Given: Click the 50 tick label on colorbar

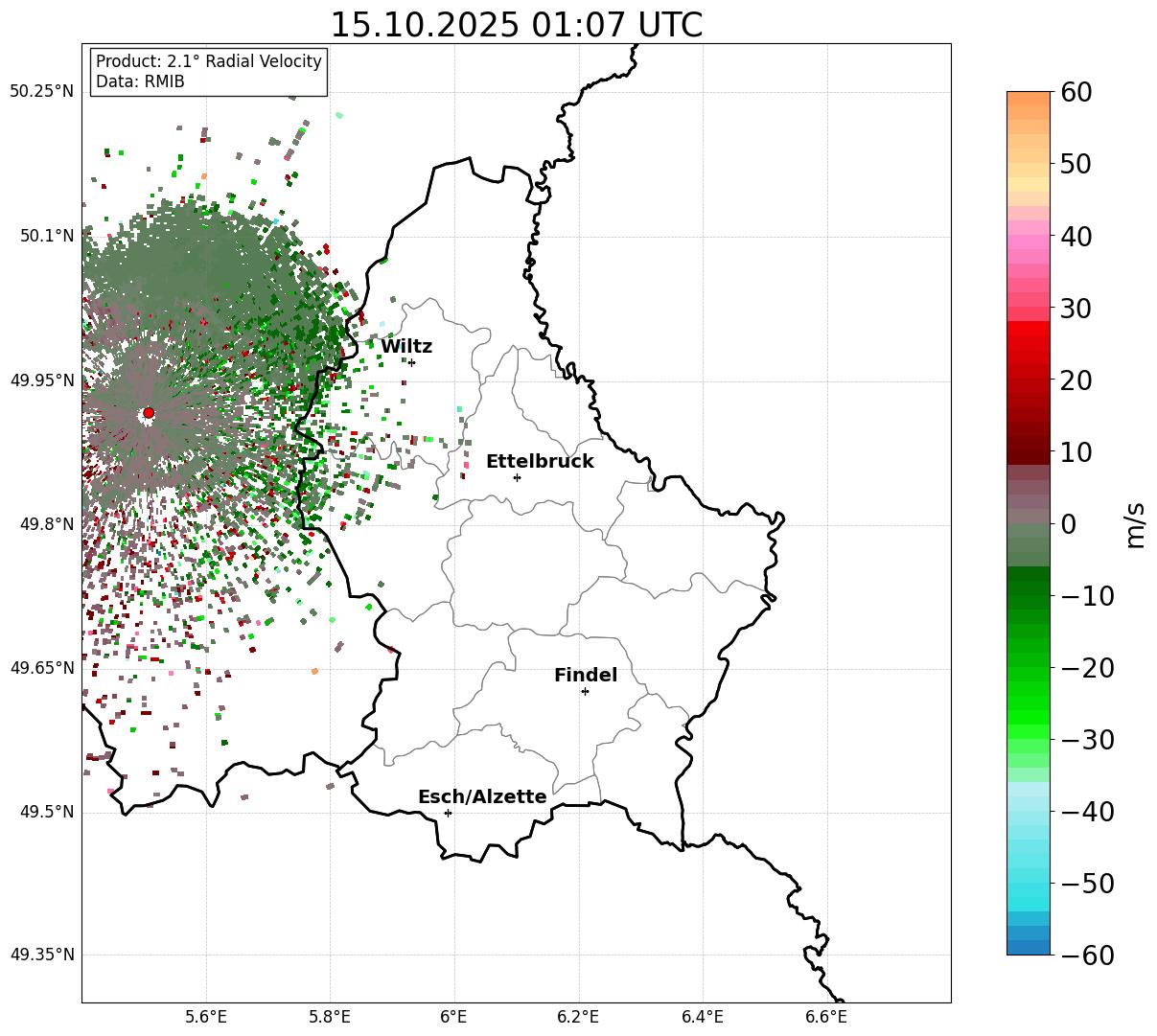Looking at the screenshot, I should tap(1077, 164).
